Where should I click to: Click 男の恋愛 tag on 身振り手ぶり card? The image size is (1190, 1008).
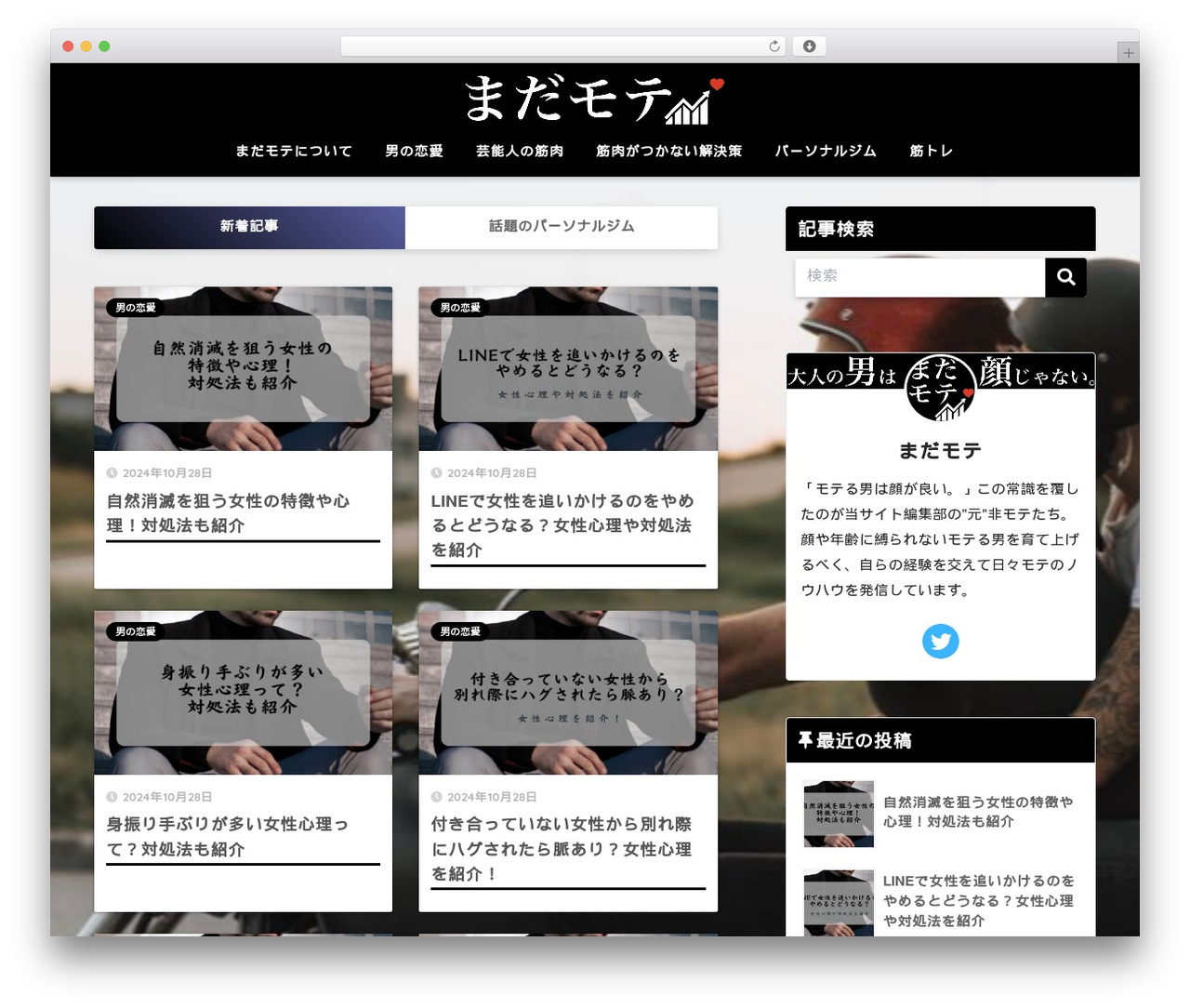136,631
